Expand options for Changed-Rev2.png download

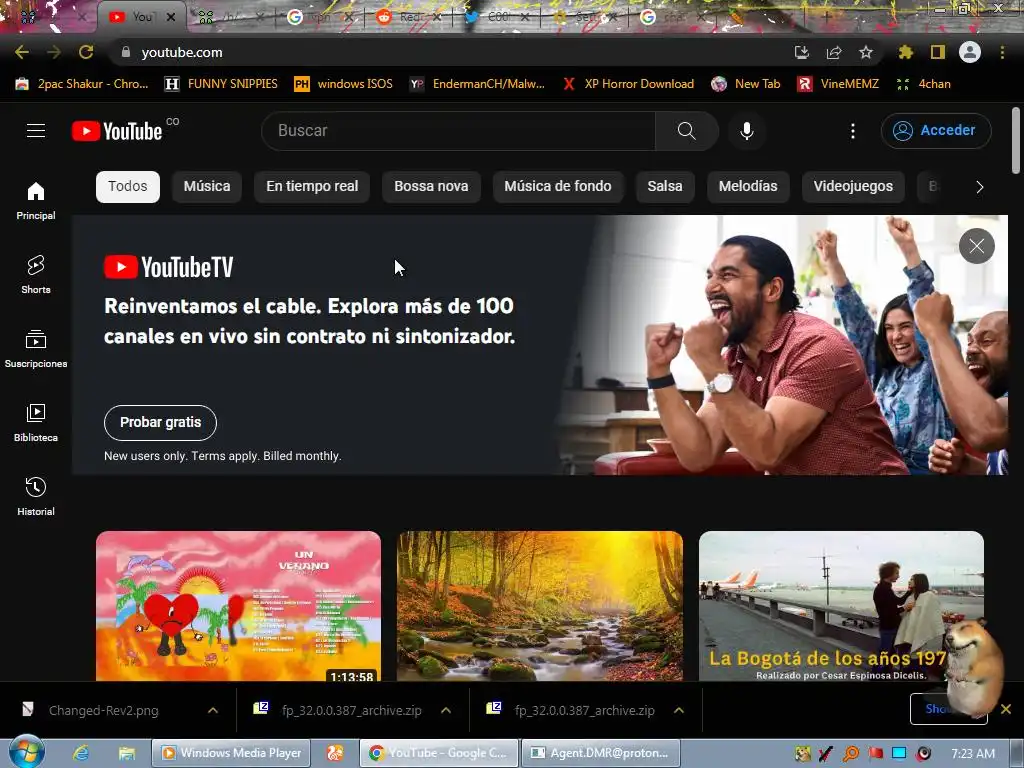(213, 710)
